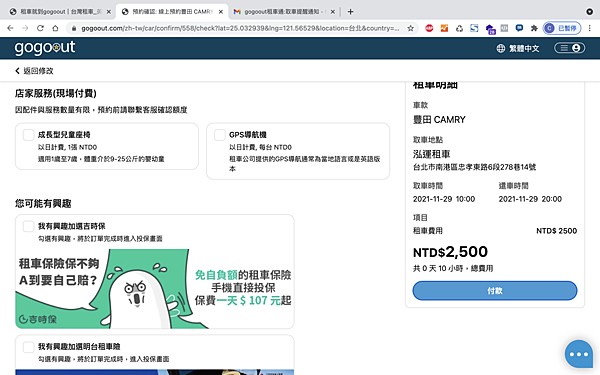Viewport: 600px width, 375px height.
Task: Click 泓運租車 pickup location name
Action: [x=431, y=154]
